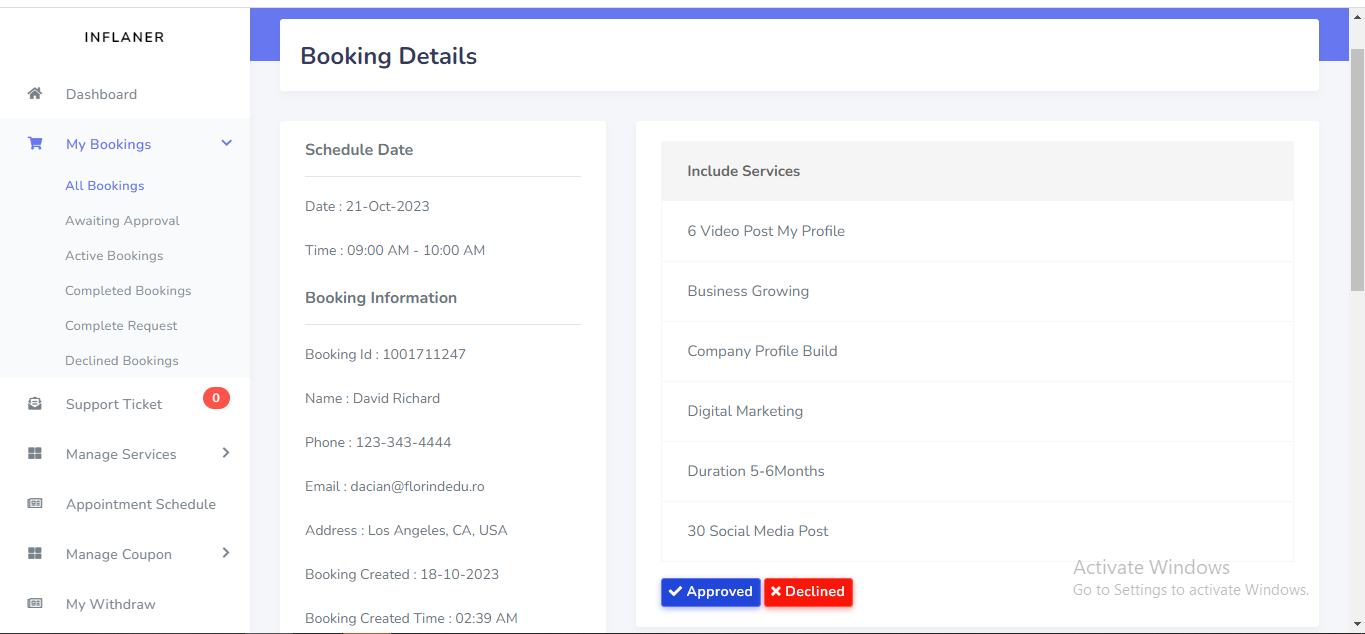Show Declined Bookings
Screen dimensions: 1365x634
[x=122, y=361]
